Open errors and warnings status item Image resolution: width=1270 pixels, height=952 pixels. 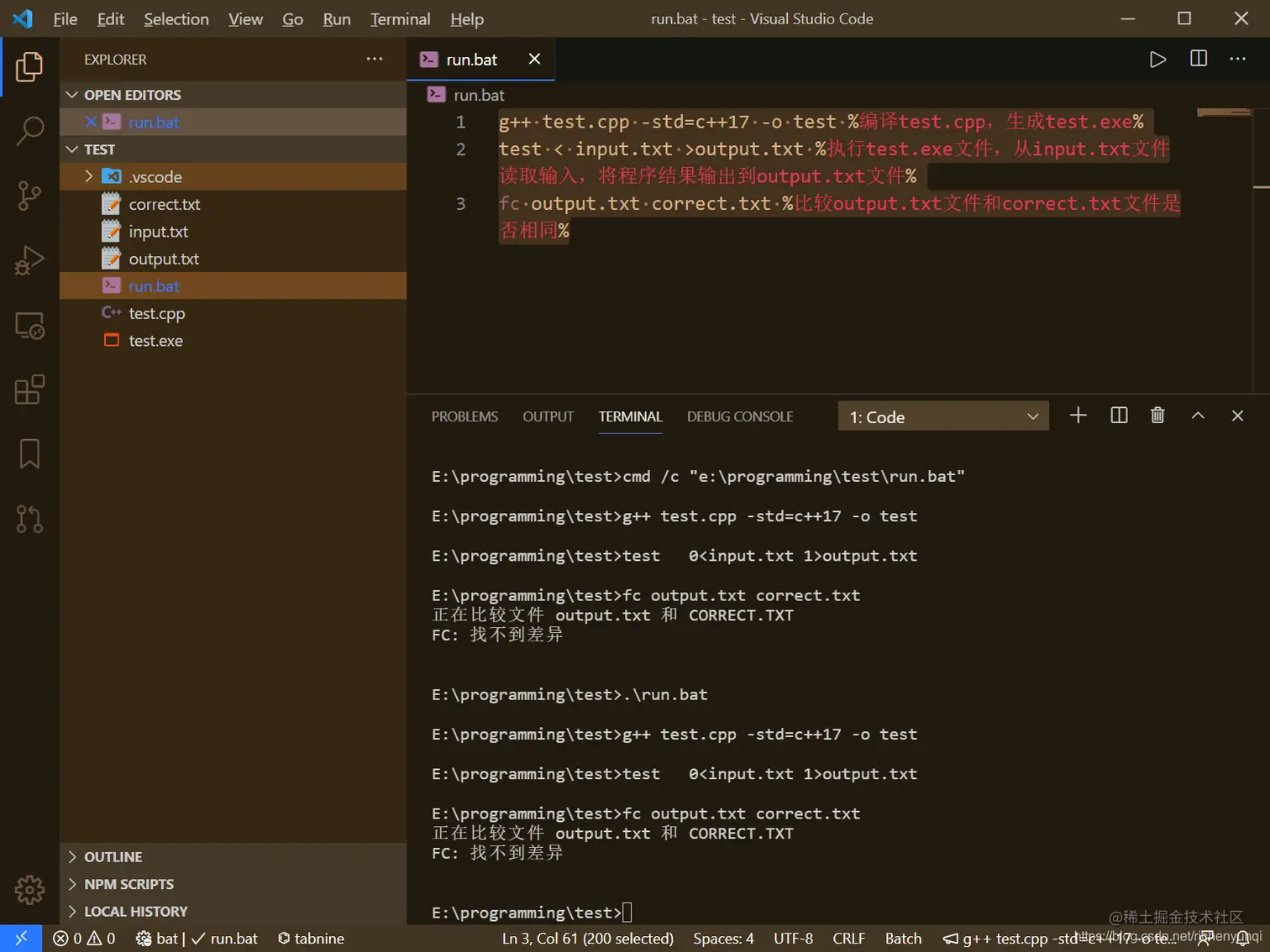(84, 939)
